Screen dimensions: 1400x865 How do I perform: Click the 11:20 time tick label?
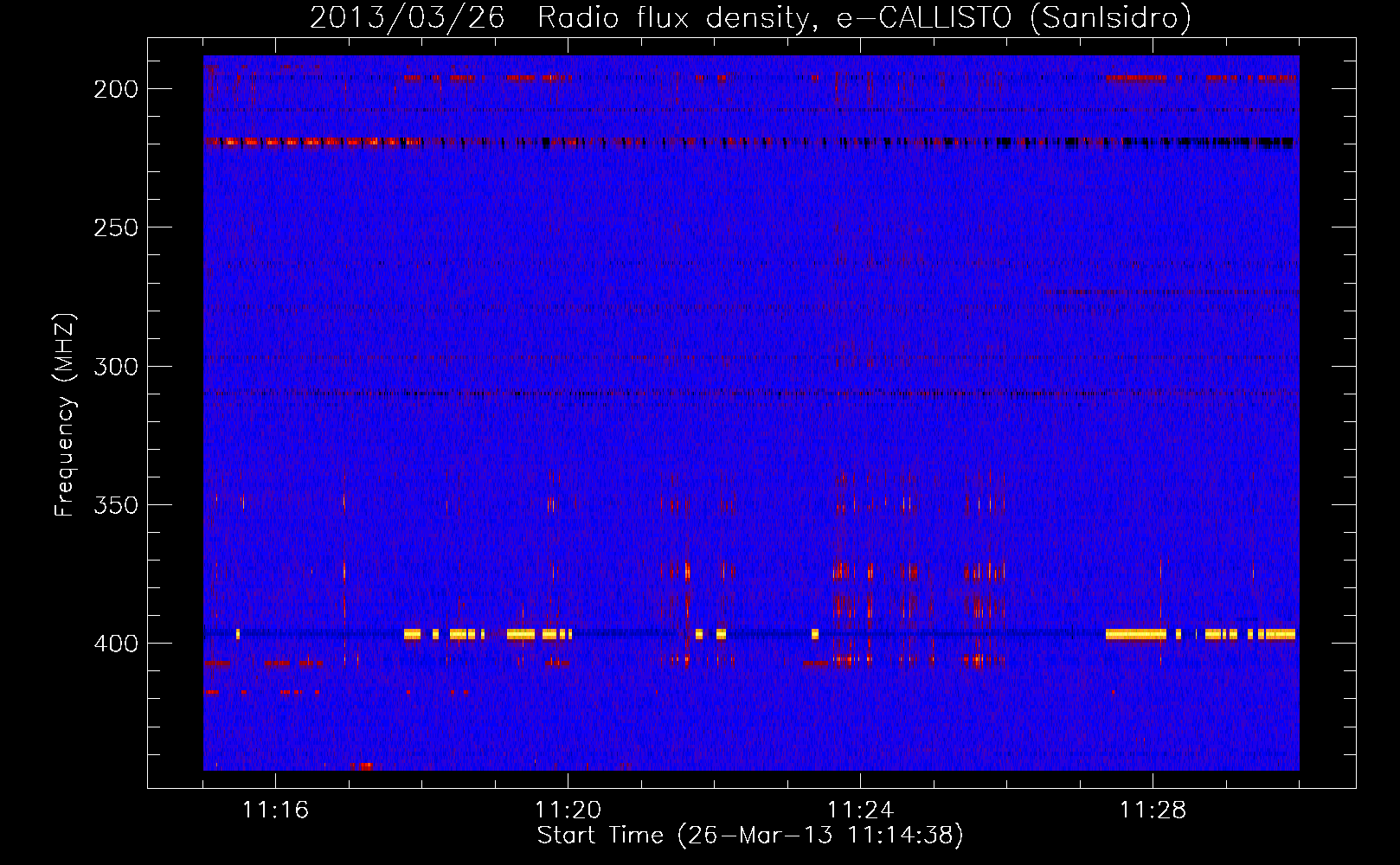[568, 810]
